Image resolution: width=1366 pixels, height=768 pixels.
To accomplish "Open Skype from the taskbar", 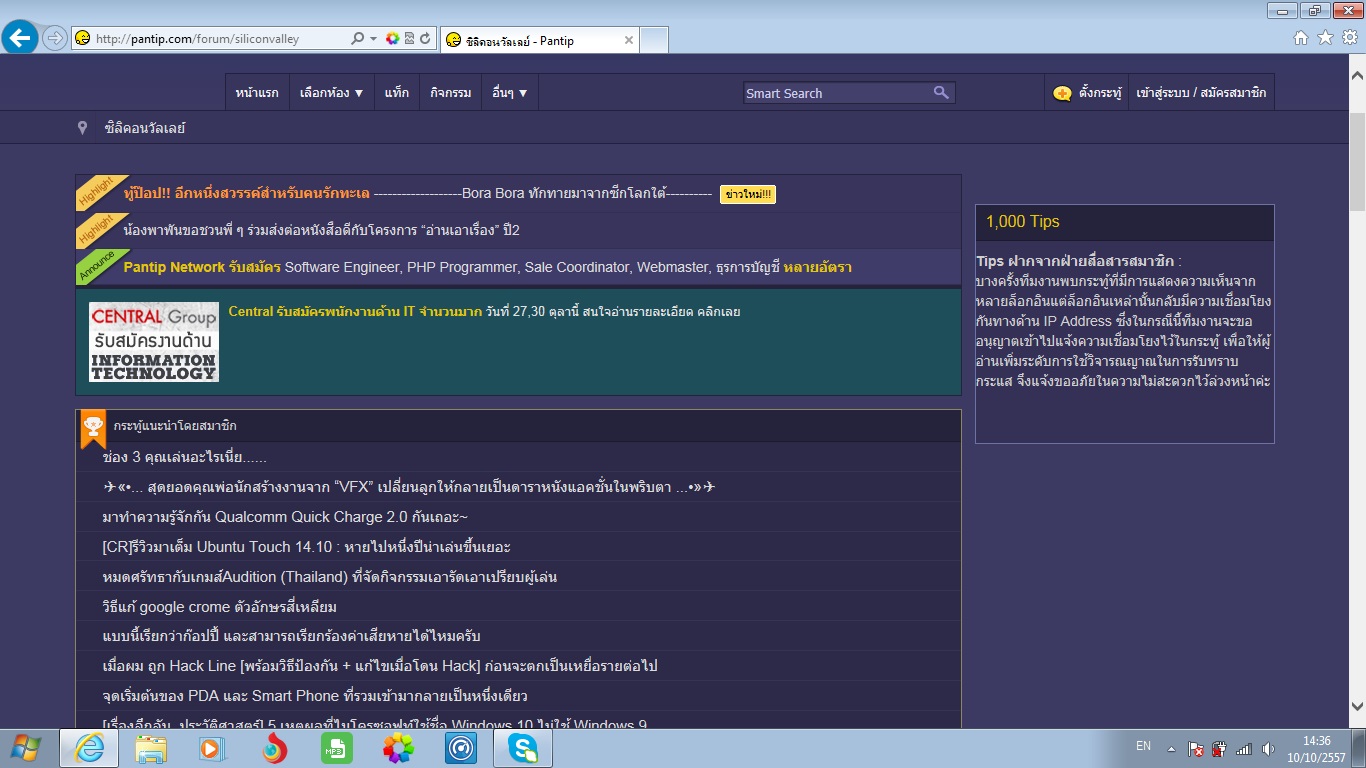I will (523, 748).
